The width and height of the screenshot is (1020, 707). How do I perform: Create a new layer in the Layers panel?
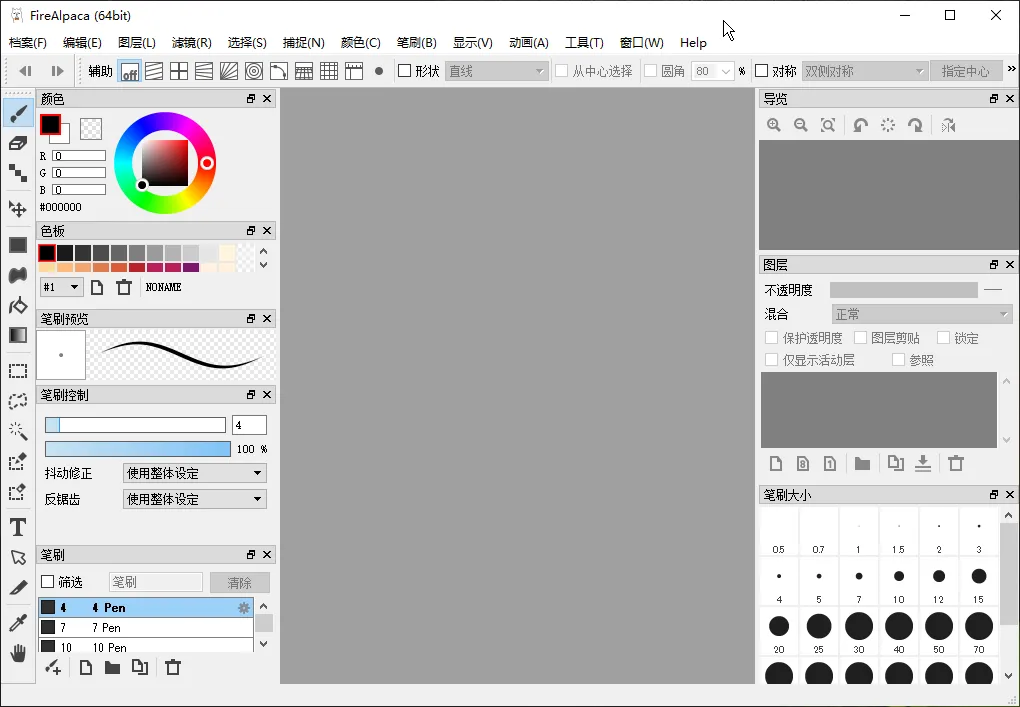pyautogui.click(x=777, y=463)
